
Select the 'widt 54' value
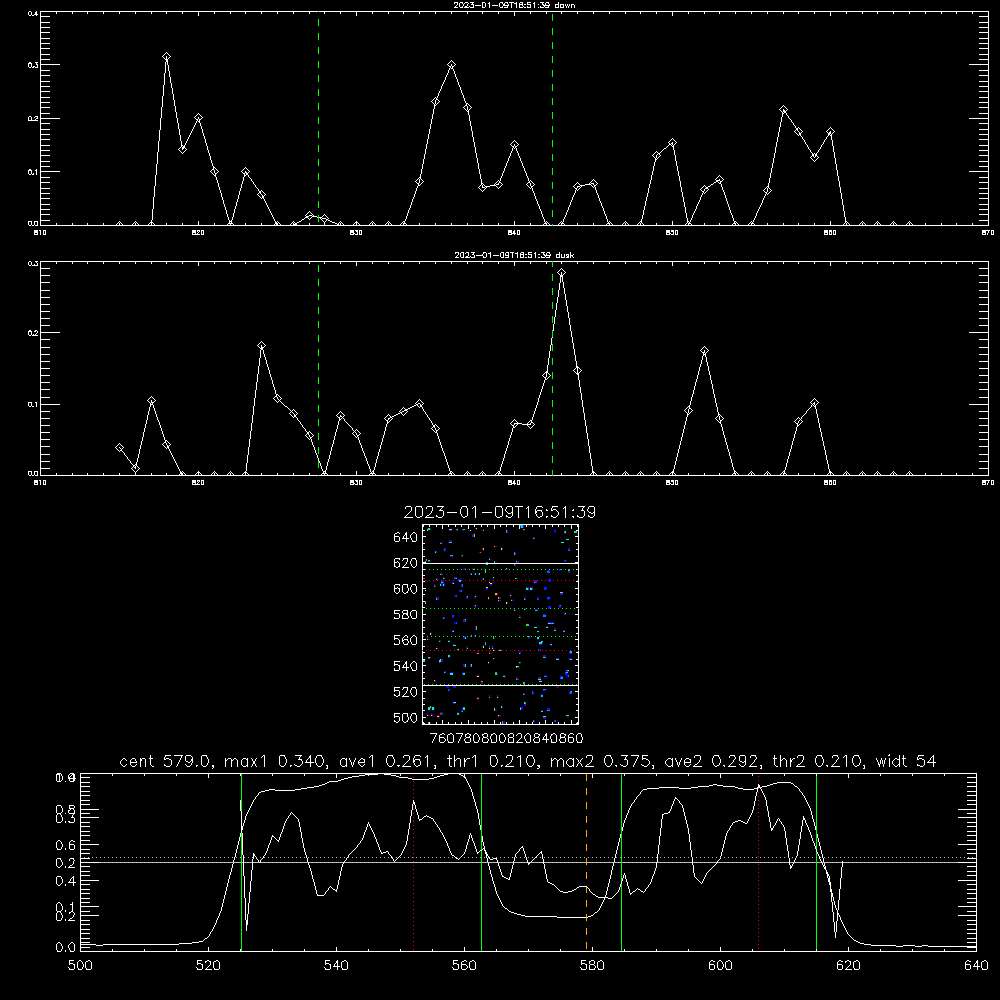coord(906,761)
